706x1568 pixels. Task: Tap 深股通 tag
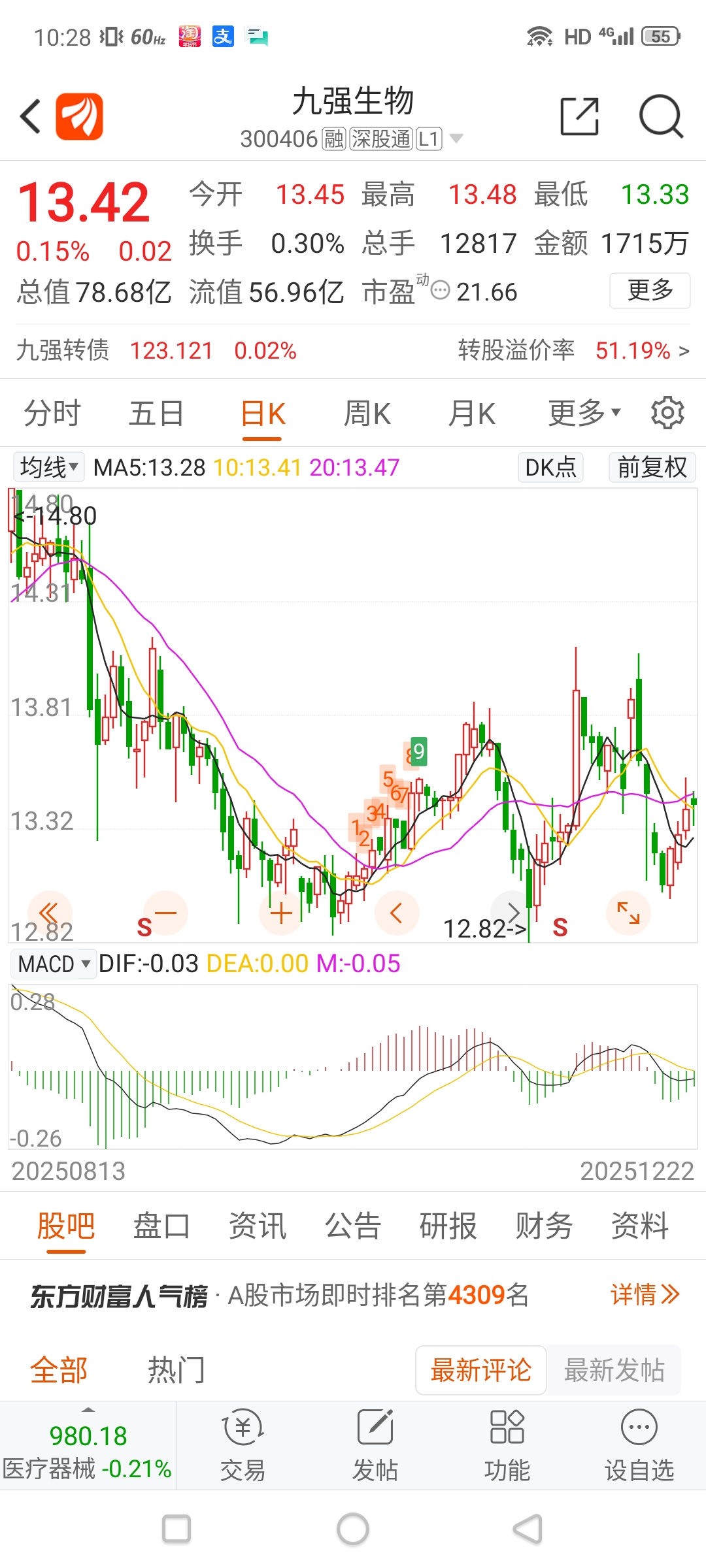pyautogui.click(x=381, y=139)
